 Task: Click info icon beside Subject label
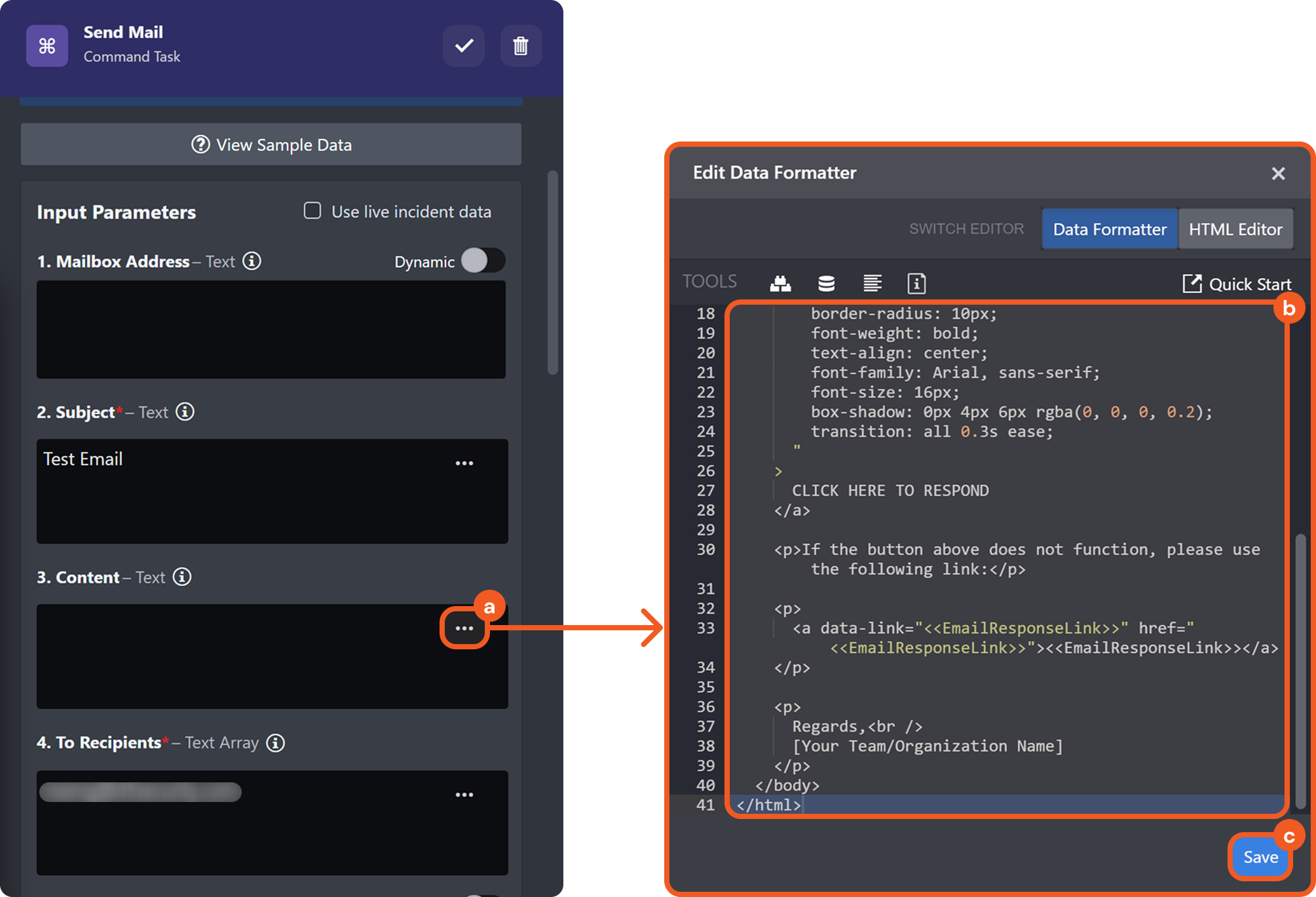tap(185, 411)
